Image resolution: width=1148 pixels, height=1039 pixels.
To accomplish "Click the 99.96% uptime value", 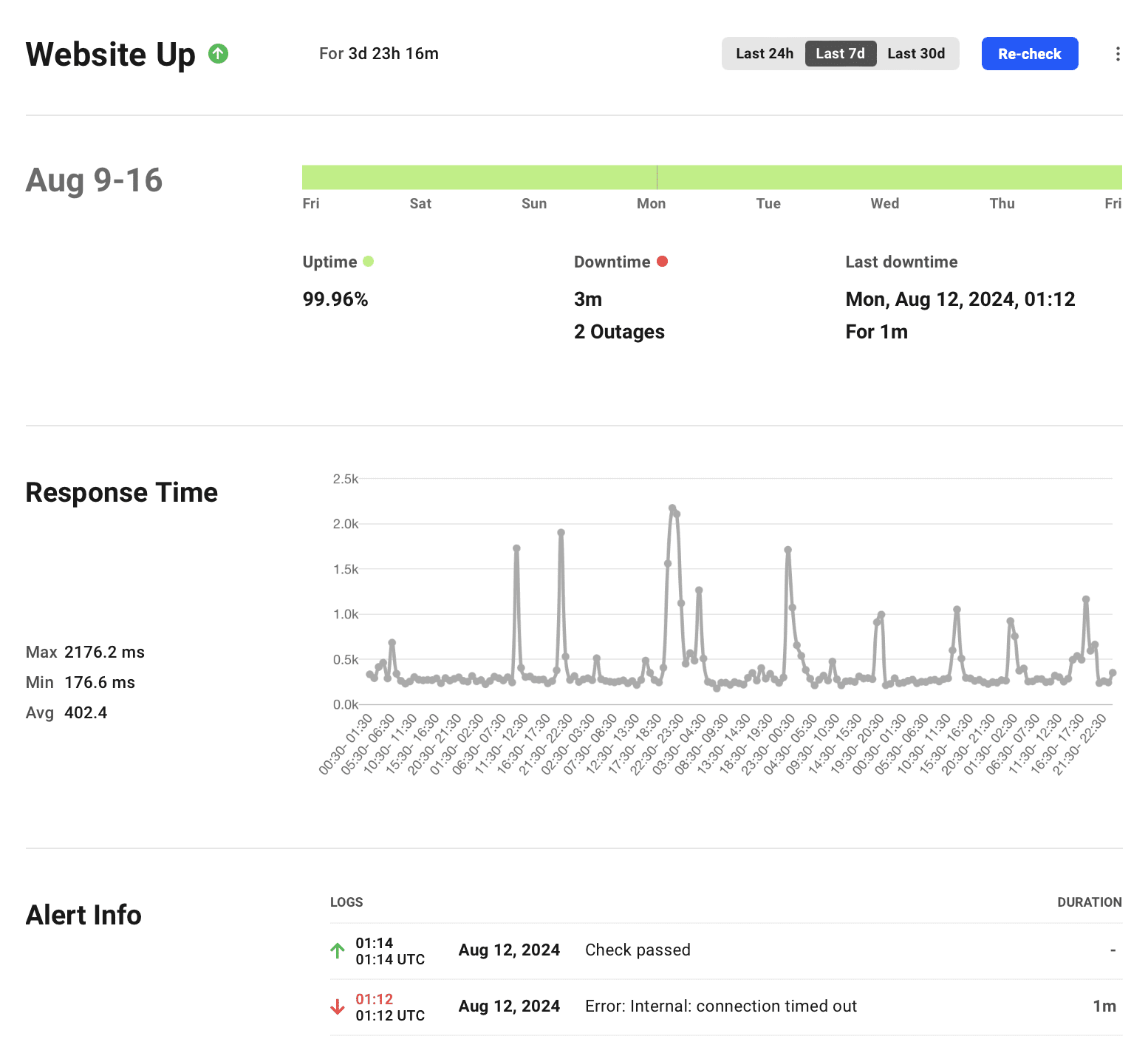I will point(335,299).
